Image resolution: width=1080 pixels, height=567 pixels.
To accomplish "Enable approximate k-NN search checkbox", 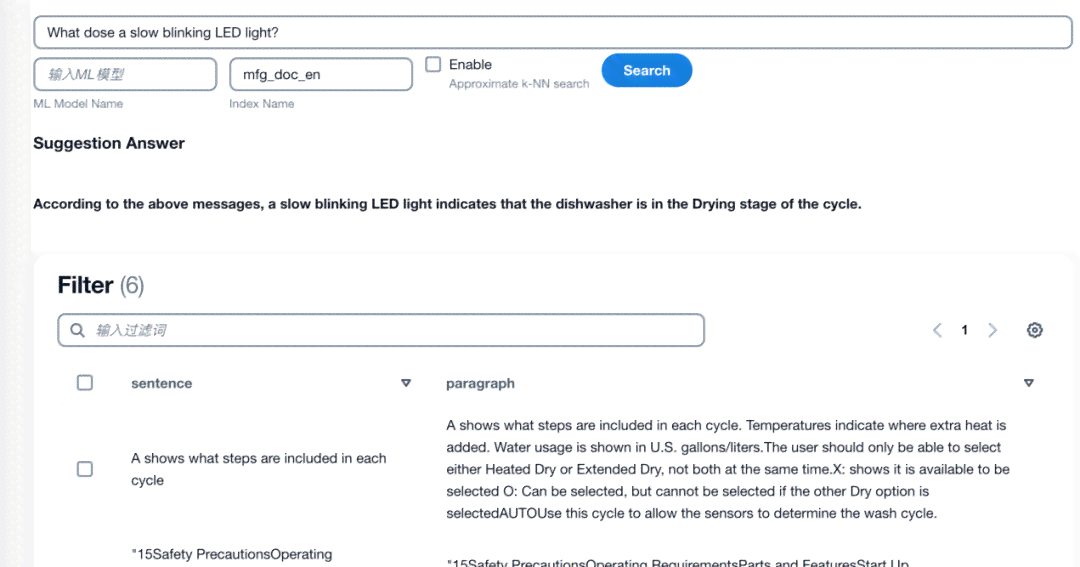I will click(433, 64).
